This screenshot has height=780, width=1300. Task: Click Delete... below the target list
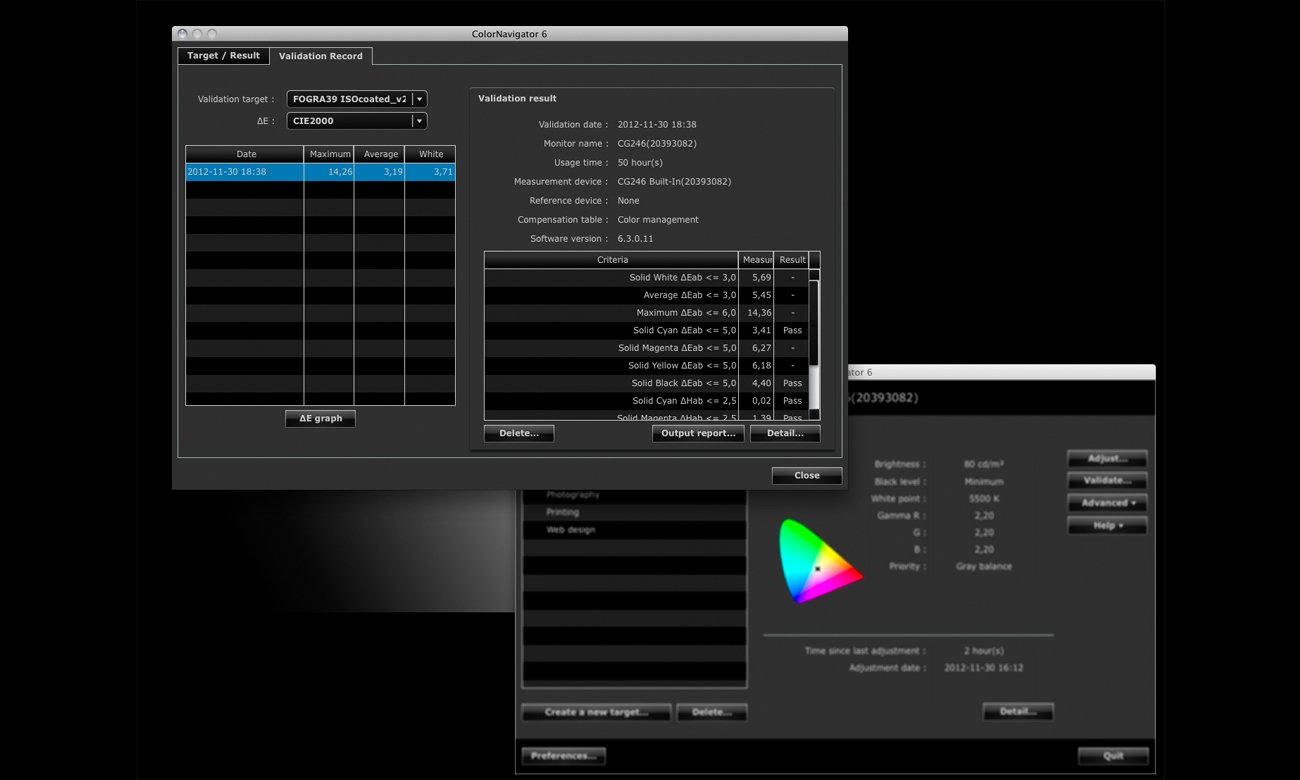(x=712, y=712)
